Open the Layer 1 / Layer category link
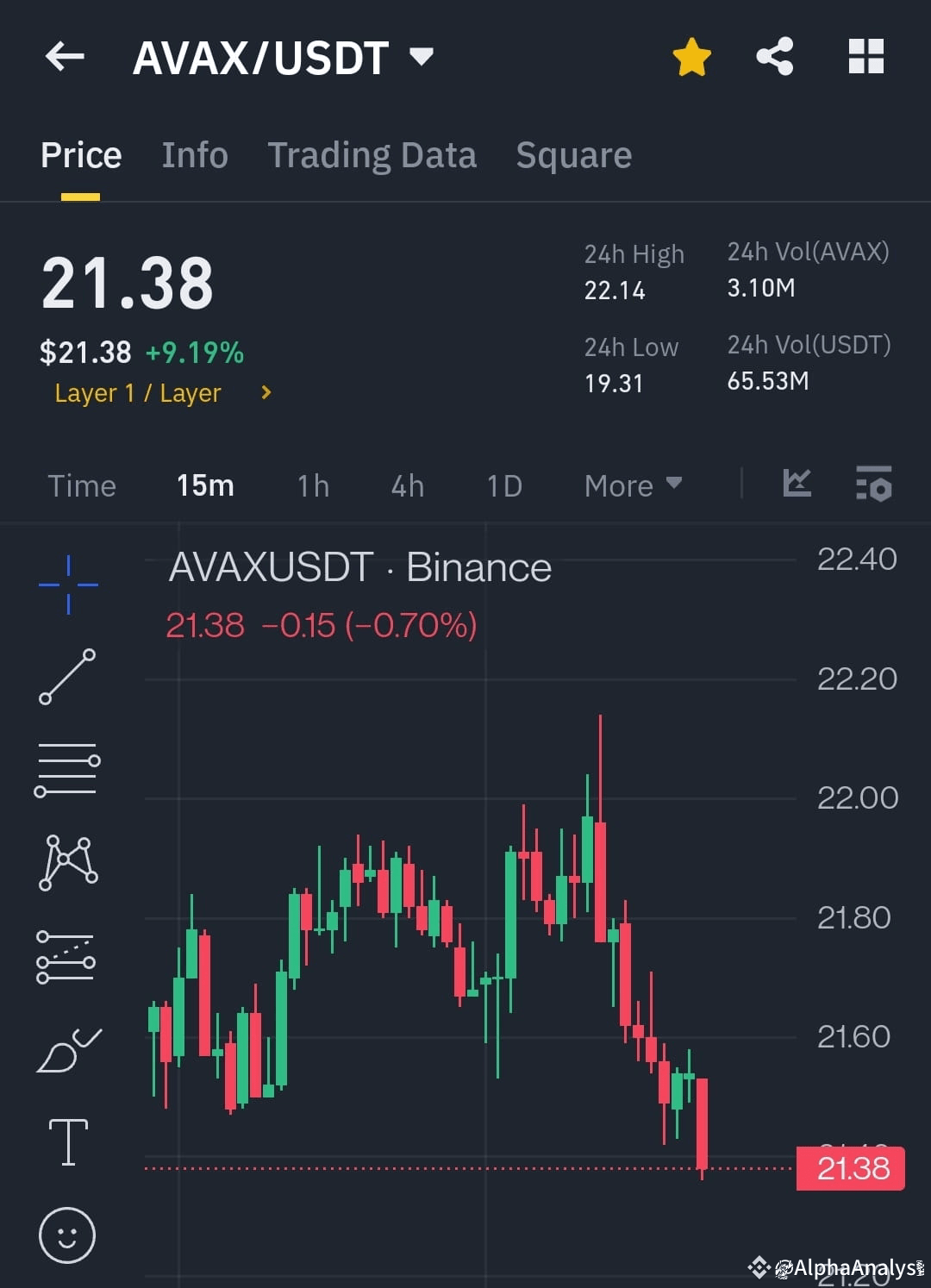Screen dimensions: 931x1288 click(159, 393)
